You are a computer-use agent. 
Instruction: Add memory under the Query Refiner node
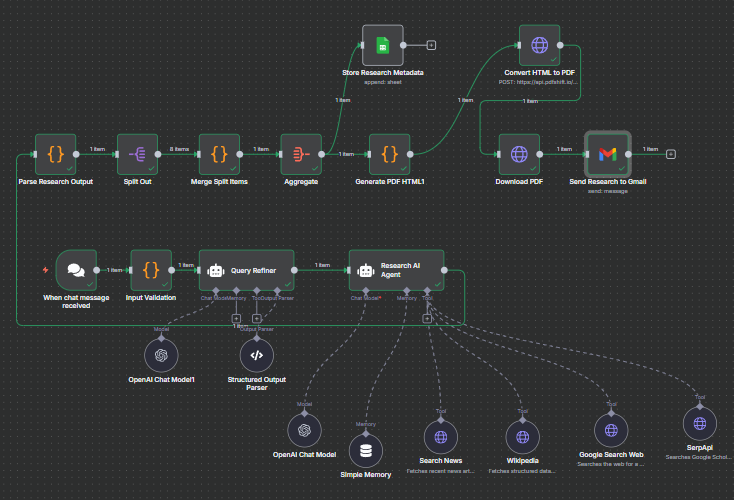pyautogui.click(x=236, y=318)
